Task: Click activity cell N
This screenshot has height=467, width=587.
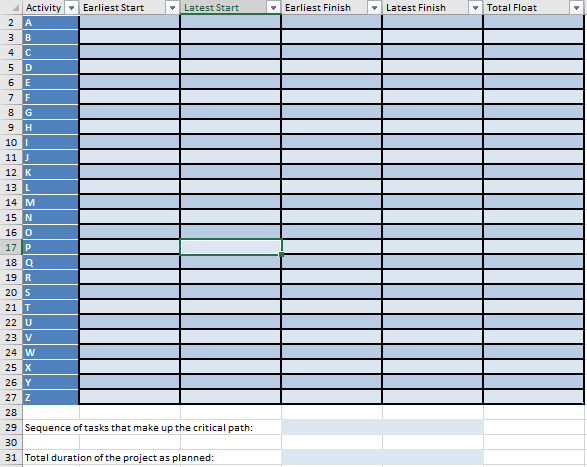Action: coord(51,217)
